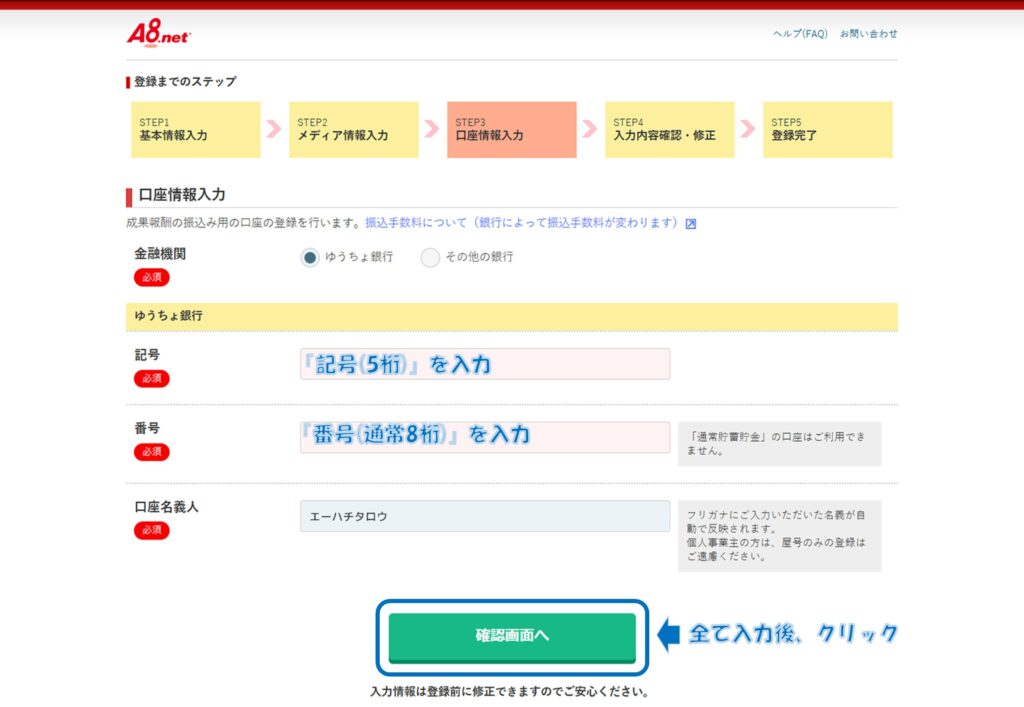This screenshot has height=707, width=1024.
Task: Open the ヘルプ(FAQ) link
Action: point(800,34)
